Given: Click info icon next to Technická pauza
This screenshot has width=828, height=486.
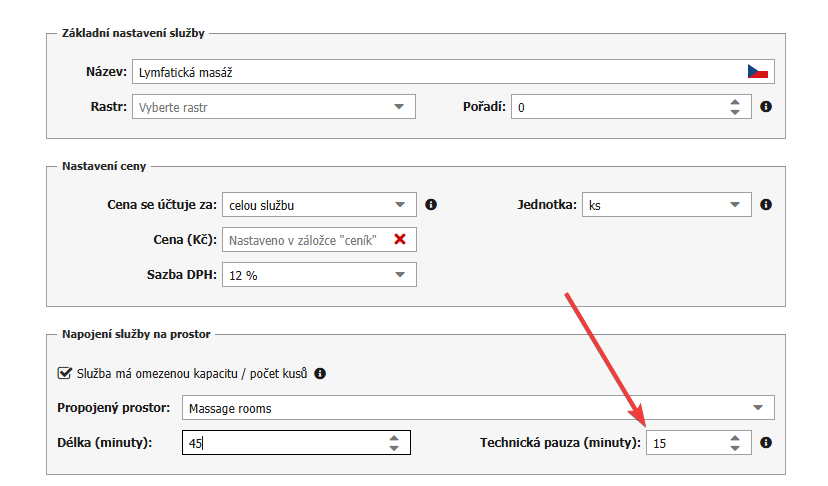Looking at the screenshot, I should (766, 442).
